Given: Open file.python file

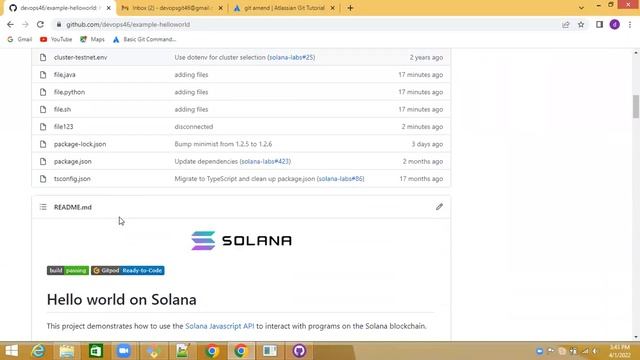Looking at the screenshot, I should [x=69, y=92].
